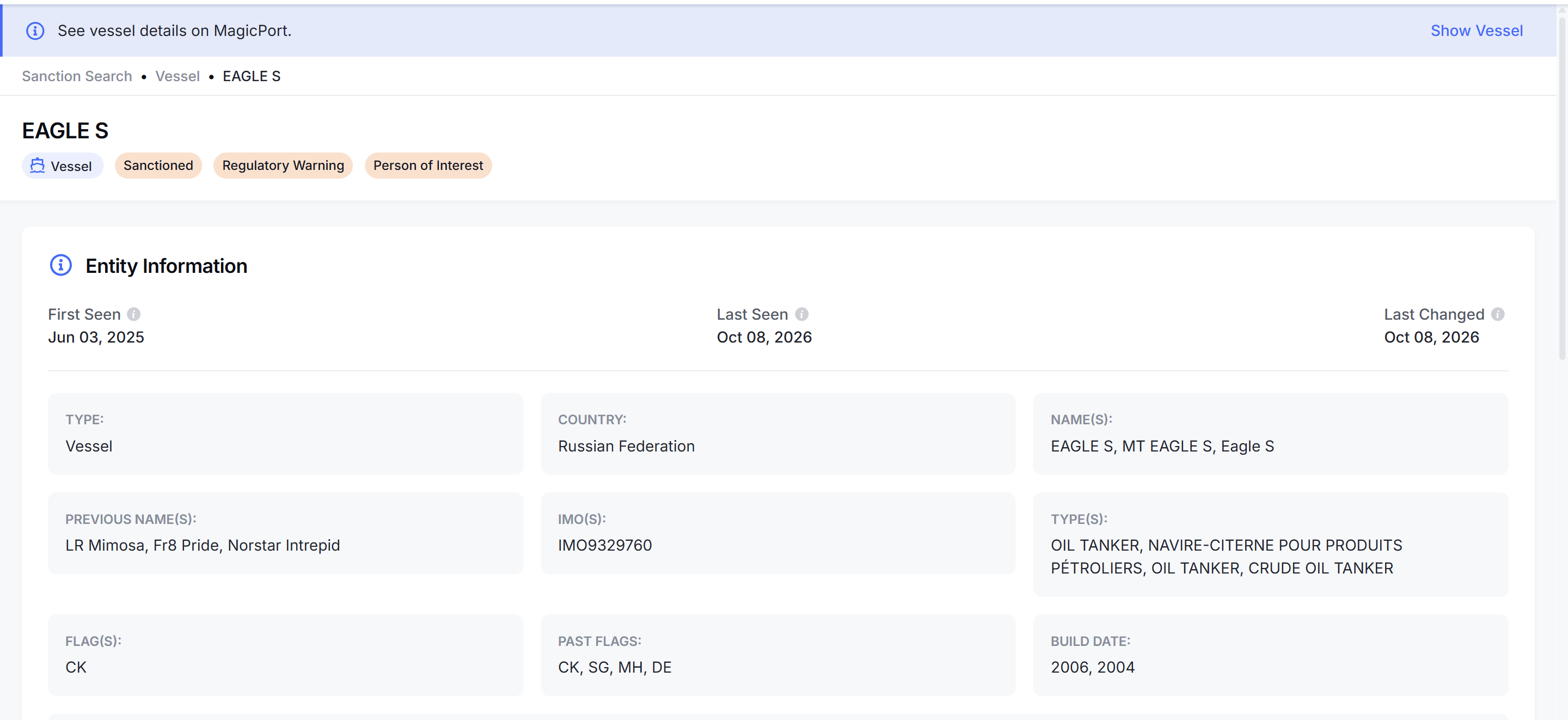1568x720 pixels.
Task: Click the Person of Interest tag
Action: 428,166
